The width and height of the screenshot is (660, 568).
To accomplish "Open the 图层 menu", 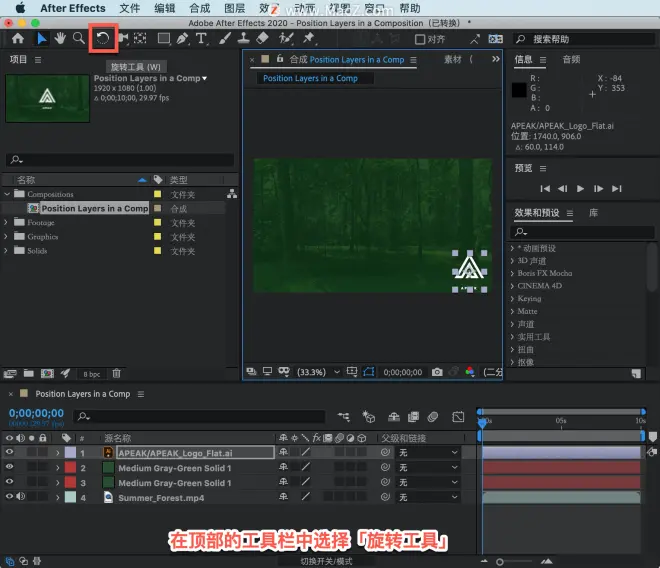I will click(234, 8).
